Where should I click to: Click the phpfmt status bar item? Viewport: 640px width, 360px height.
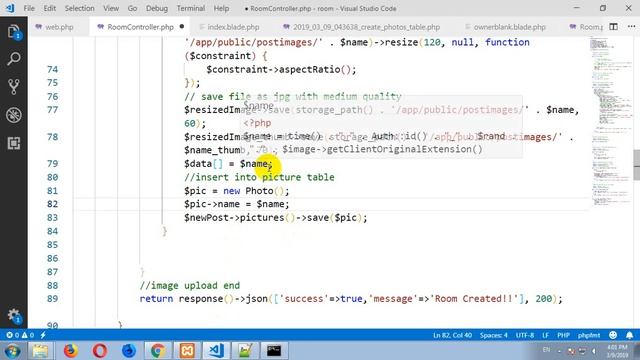click(x=589, y=335)
